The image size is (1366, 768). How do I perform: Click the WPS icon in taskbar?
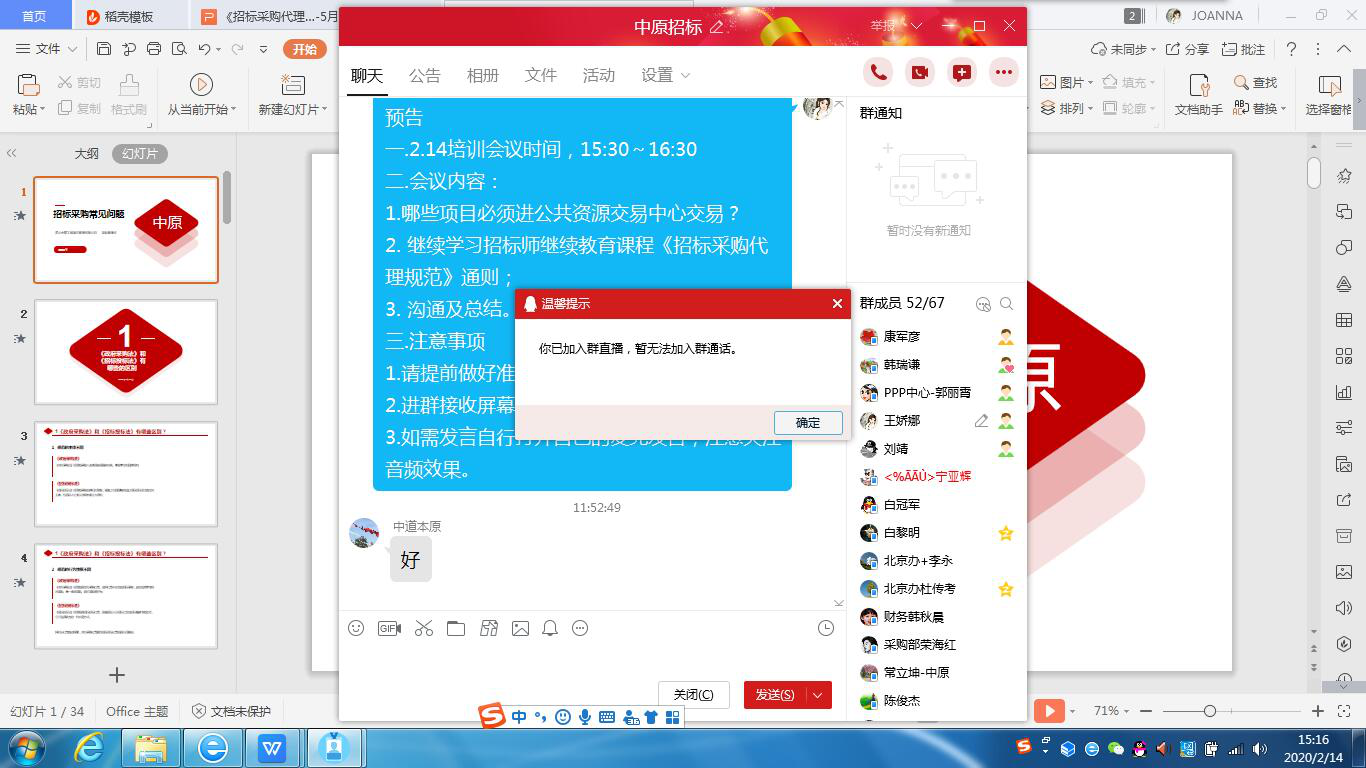point(272,748)
